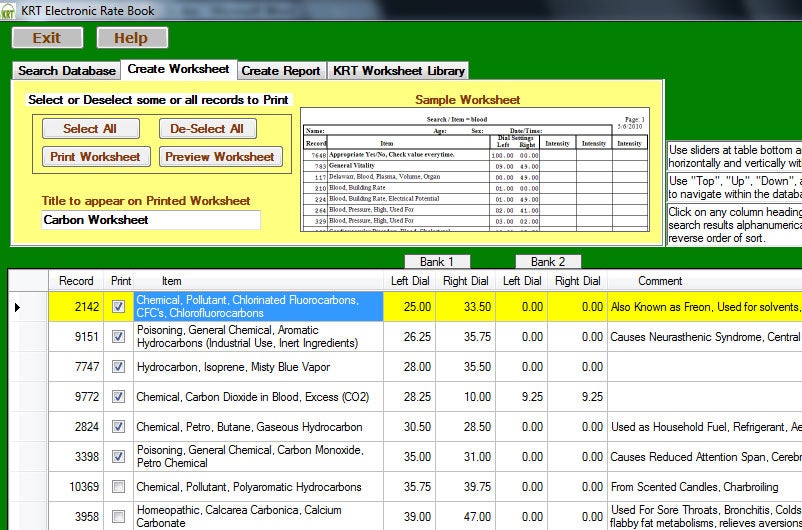This screenshot has width=802, height=530.
Task: Click record number 2142 cell
Action: [x=76, y=306]
